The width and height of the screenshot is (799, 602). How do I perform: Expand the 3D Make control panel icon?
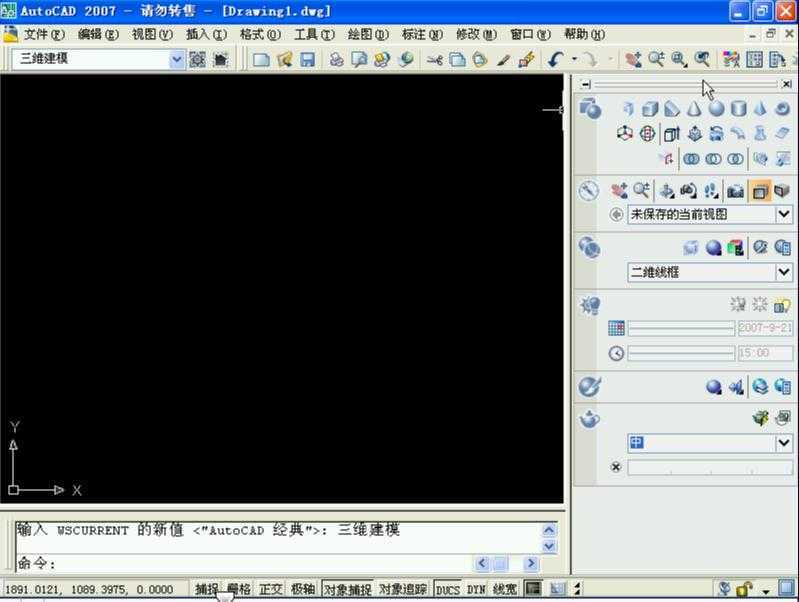[x=590, y=109]
